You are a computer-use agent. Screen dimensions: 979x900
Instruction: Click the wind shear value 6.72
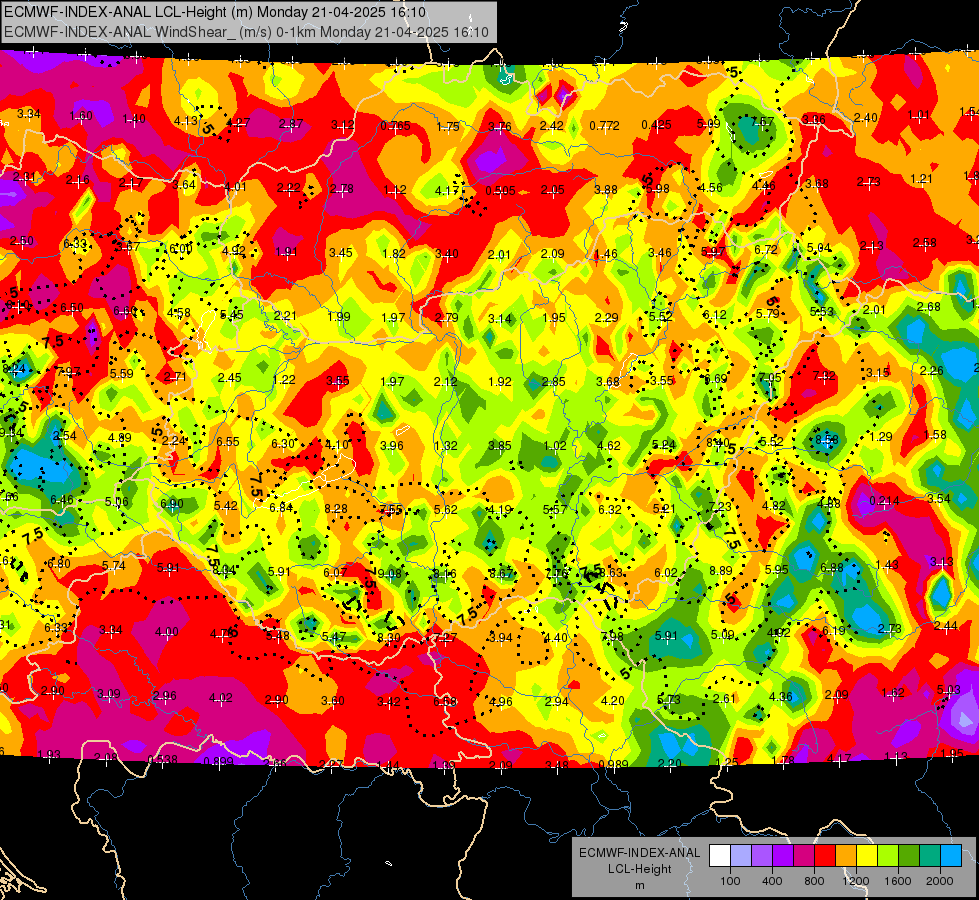click(766, 250)
